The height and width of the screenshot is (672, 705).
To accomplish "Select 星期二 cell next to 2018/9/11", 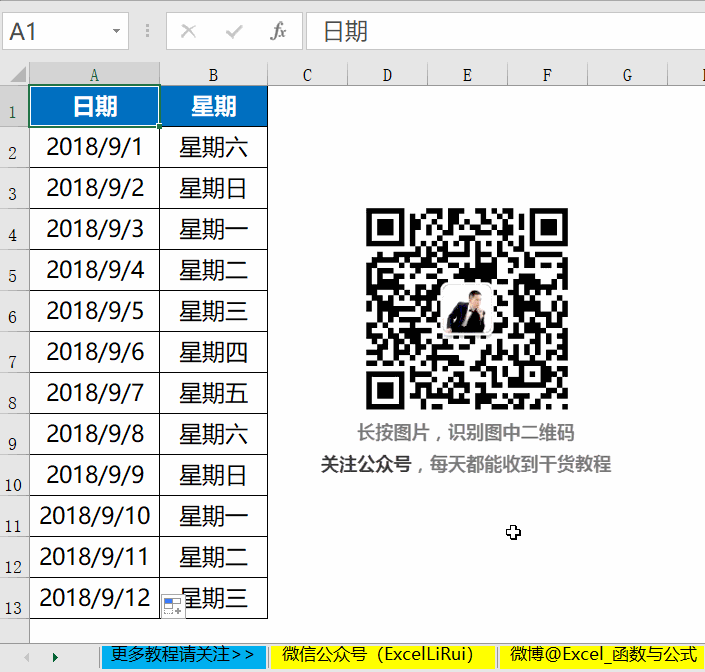I will click(214, 557).
